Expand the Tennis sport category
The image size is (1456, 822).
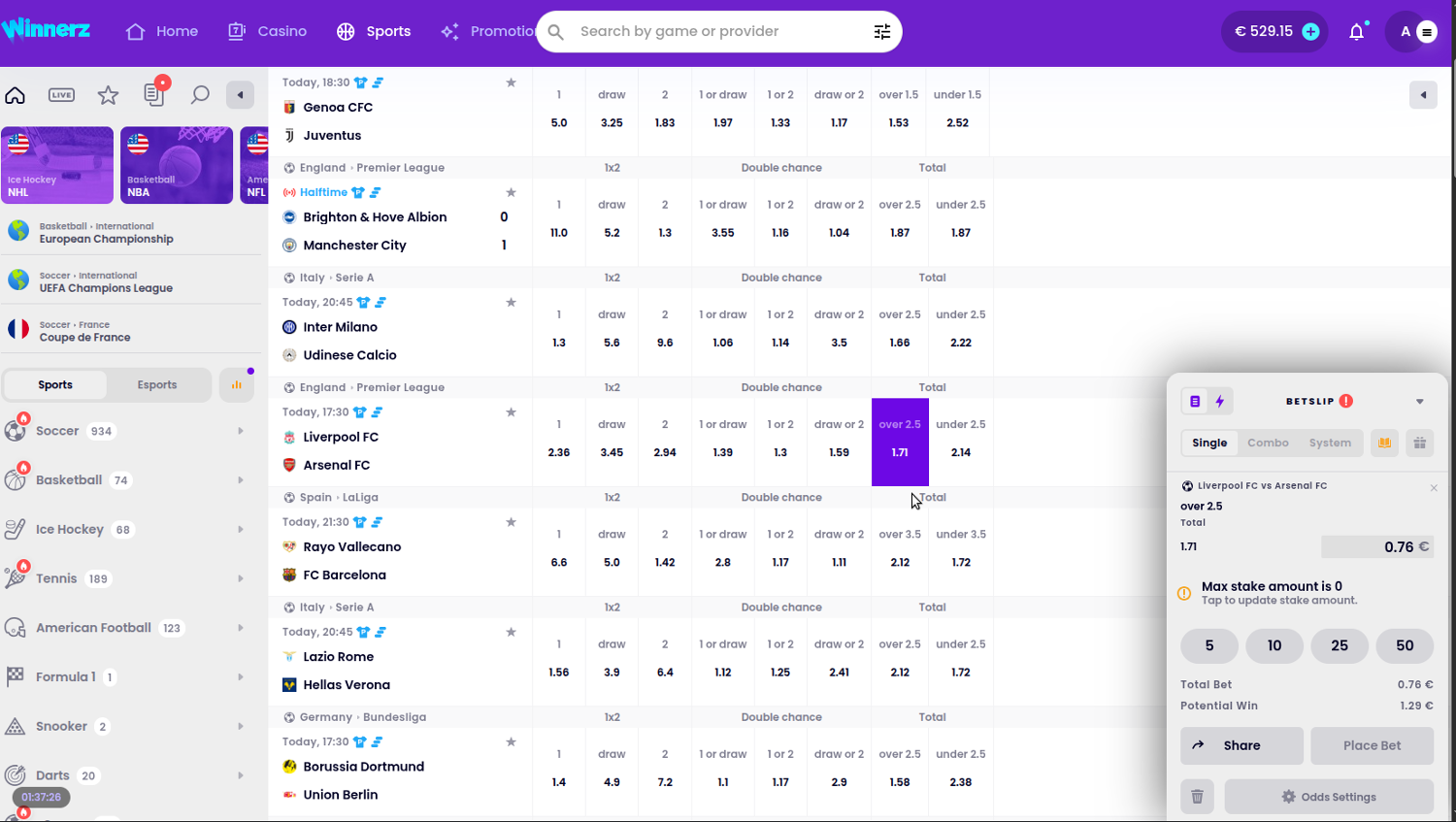[x=240, y=578]
